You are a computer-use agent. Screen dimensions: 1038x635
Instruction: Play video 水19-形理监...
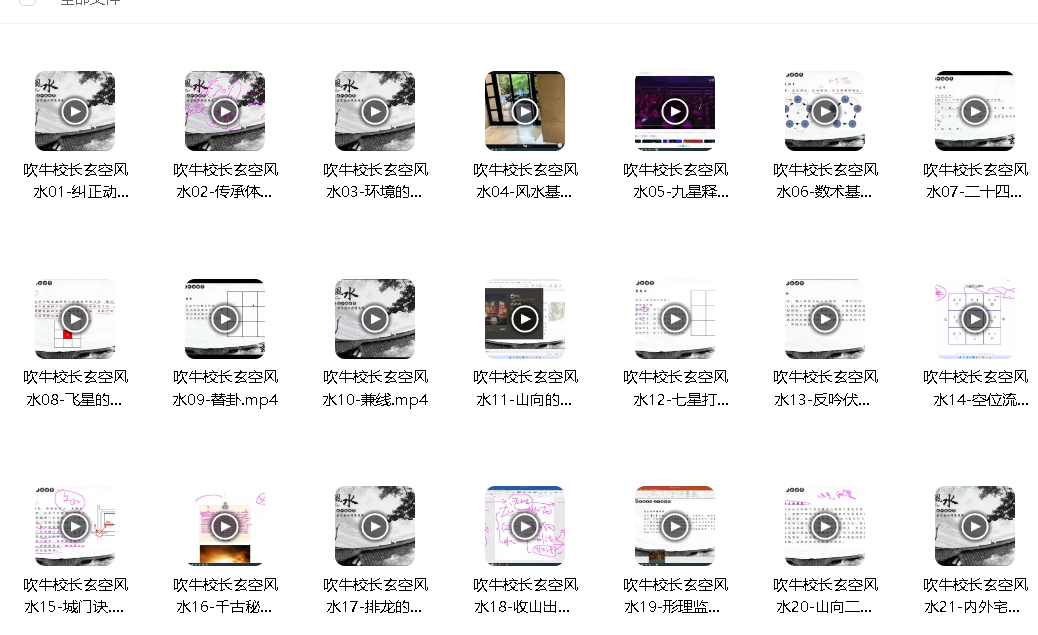pyautogui.click(x=675, y=526)
